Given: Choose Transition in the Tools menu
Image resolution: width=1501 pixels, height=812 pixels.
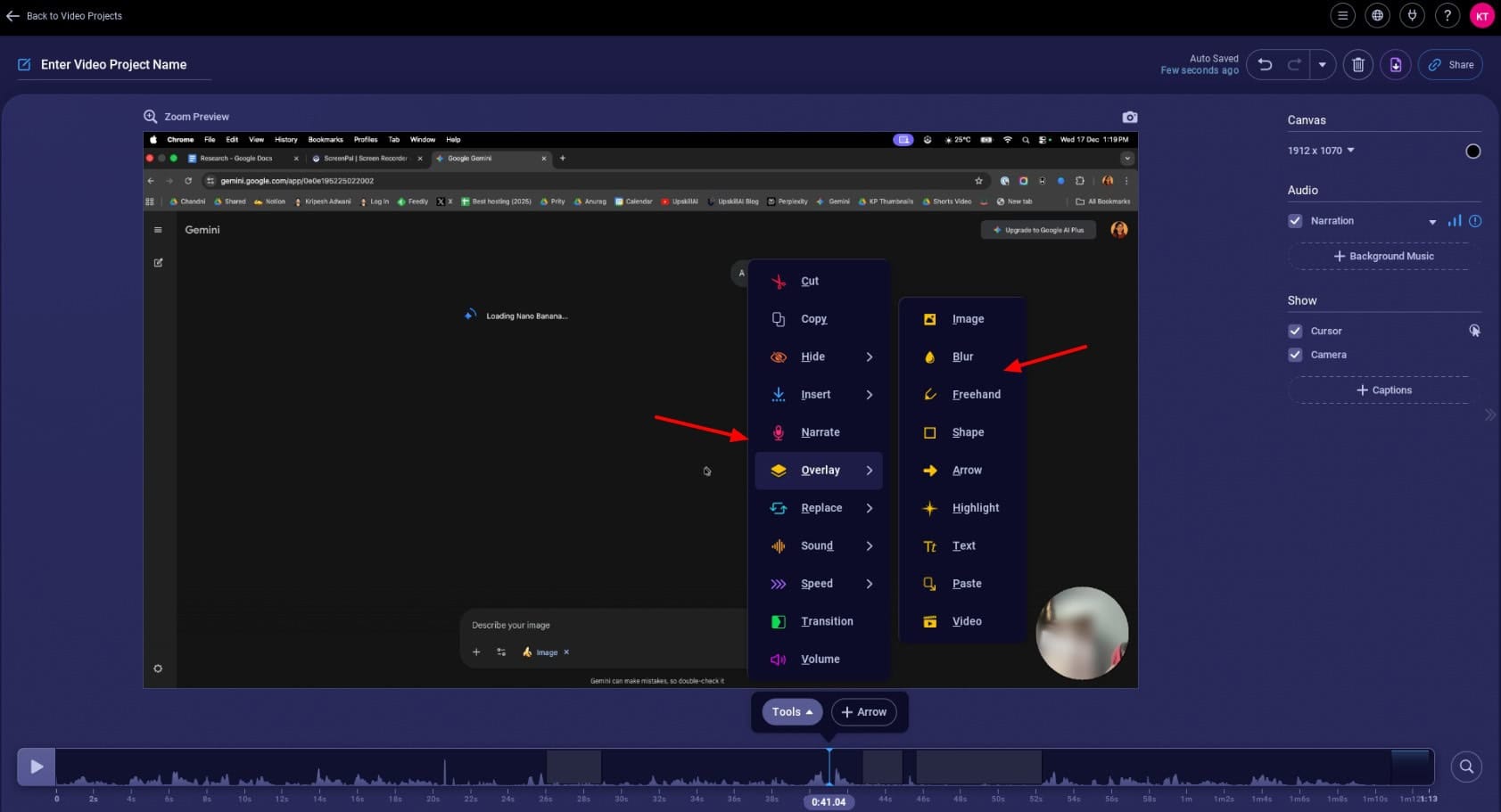Looking at the screenshot, I should (826, 621).
